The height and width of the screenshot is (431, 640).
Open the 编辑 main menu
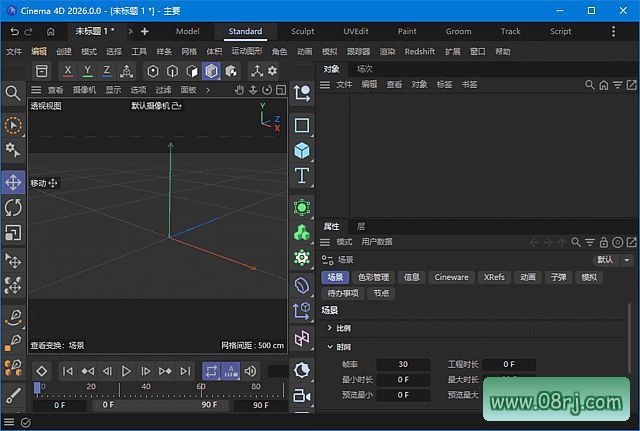point(39,51)
